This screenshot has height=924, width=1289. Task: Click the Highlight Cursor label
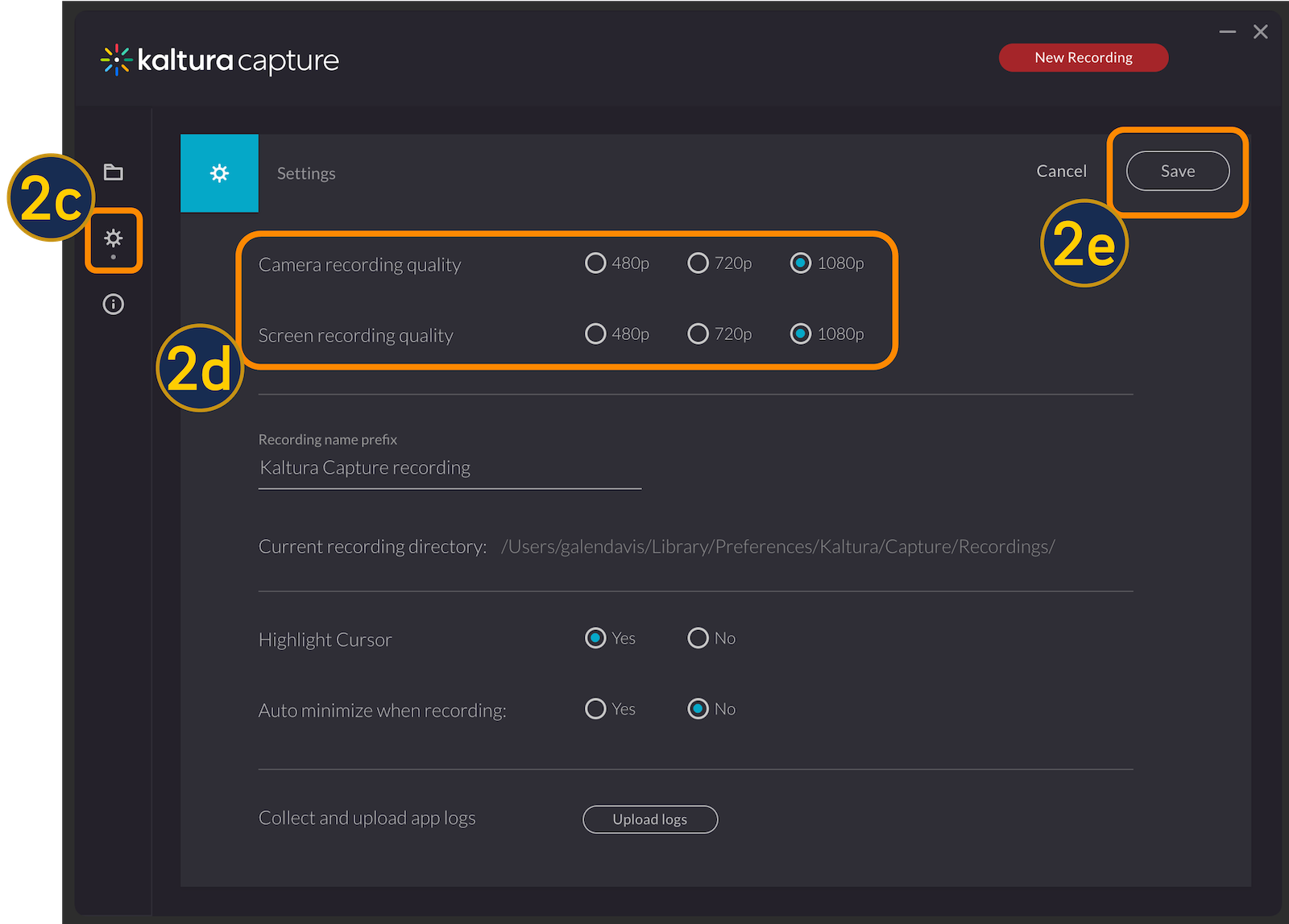click(325, 640)
